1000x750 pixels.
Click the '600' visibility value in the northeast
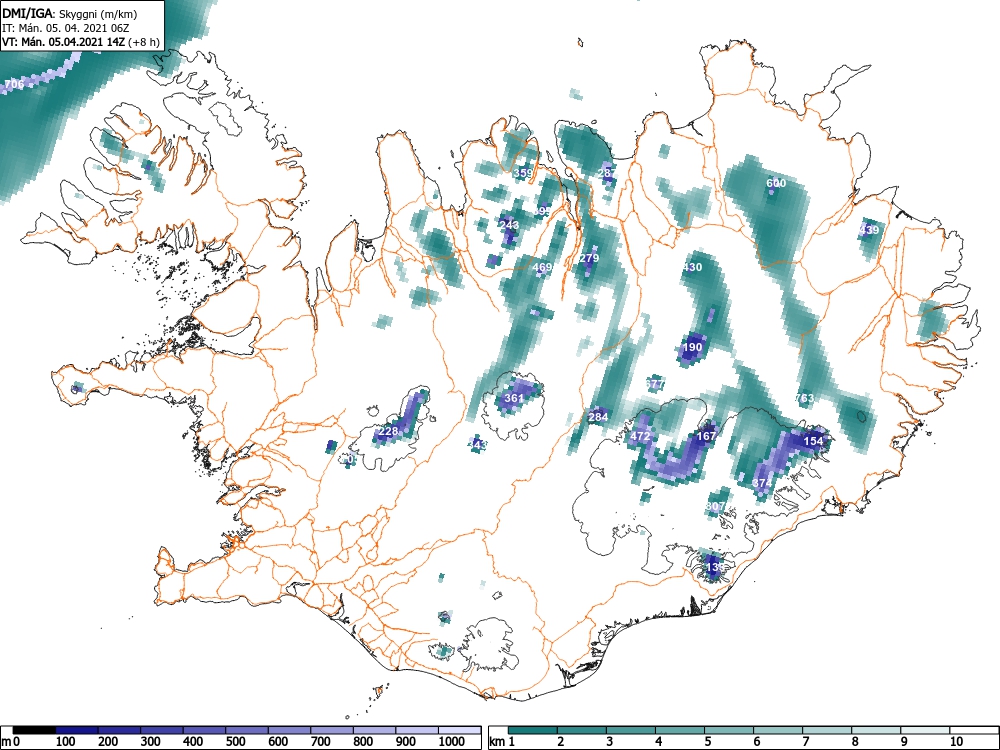click(x=776, y=183)
